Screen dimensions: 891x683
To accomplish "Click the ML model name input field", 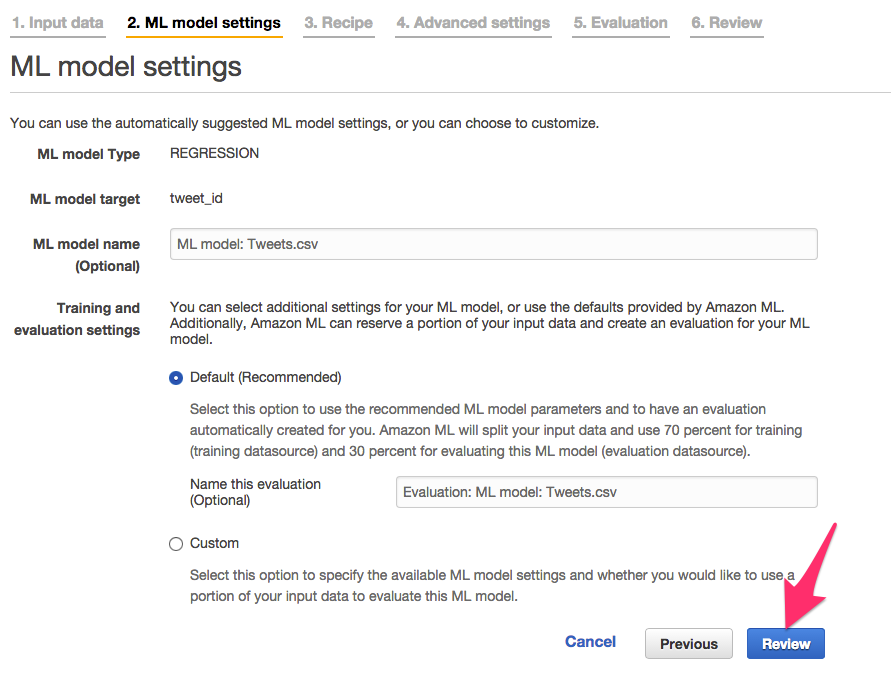I will [493, 244].
